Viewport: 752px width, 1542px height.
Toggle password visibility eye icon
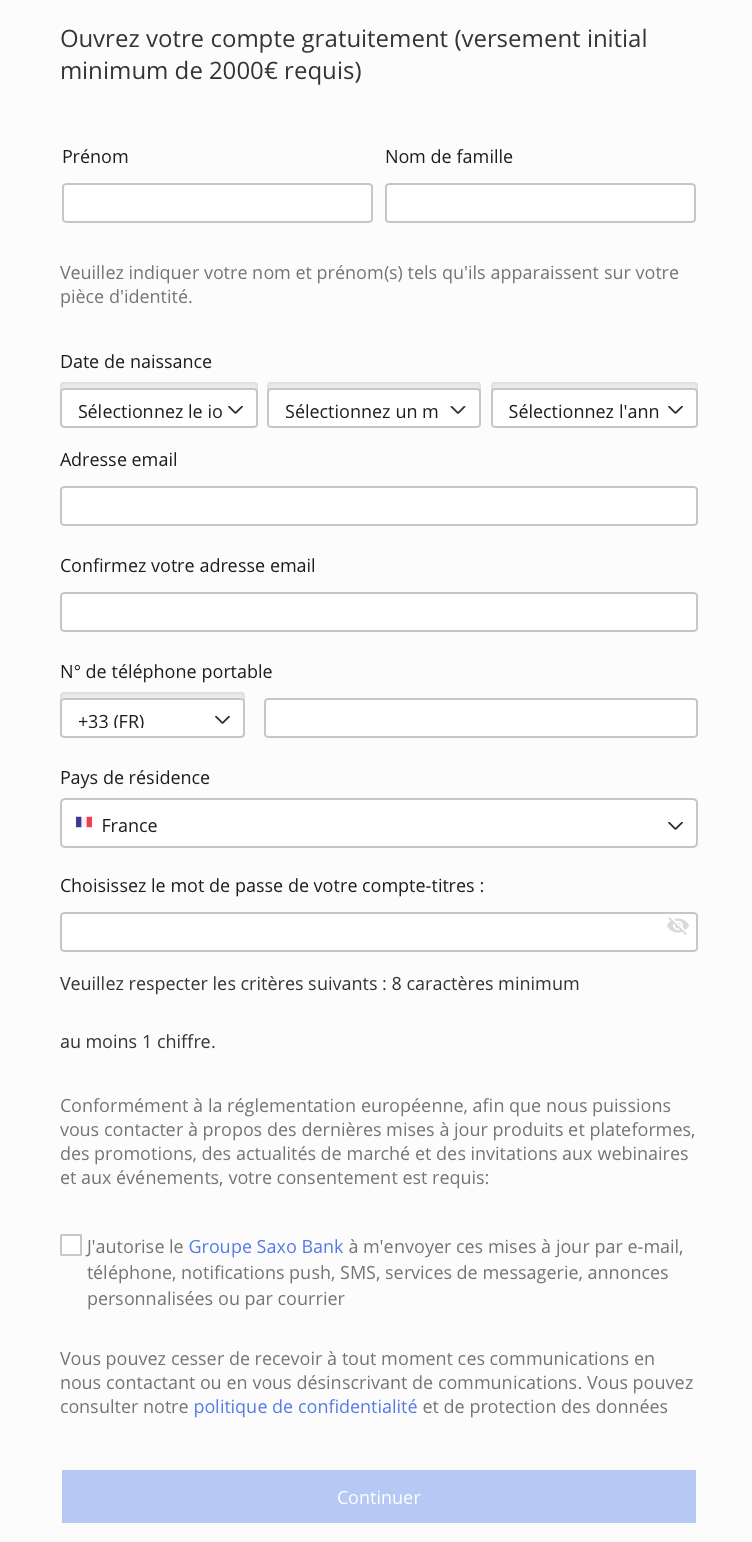[x=677, y=926]
